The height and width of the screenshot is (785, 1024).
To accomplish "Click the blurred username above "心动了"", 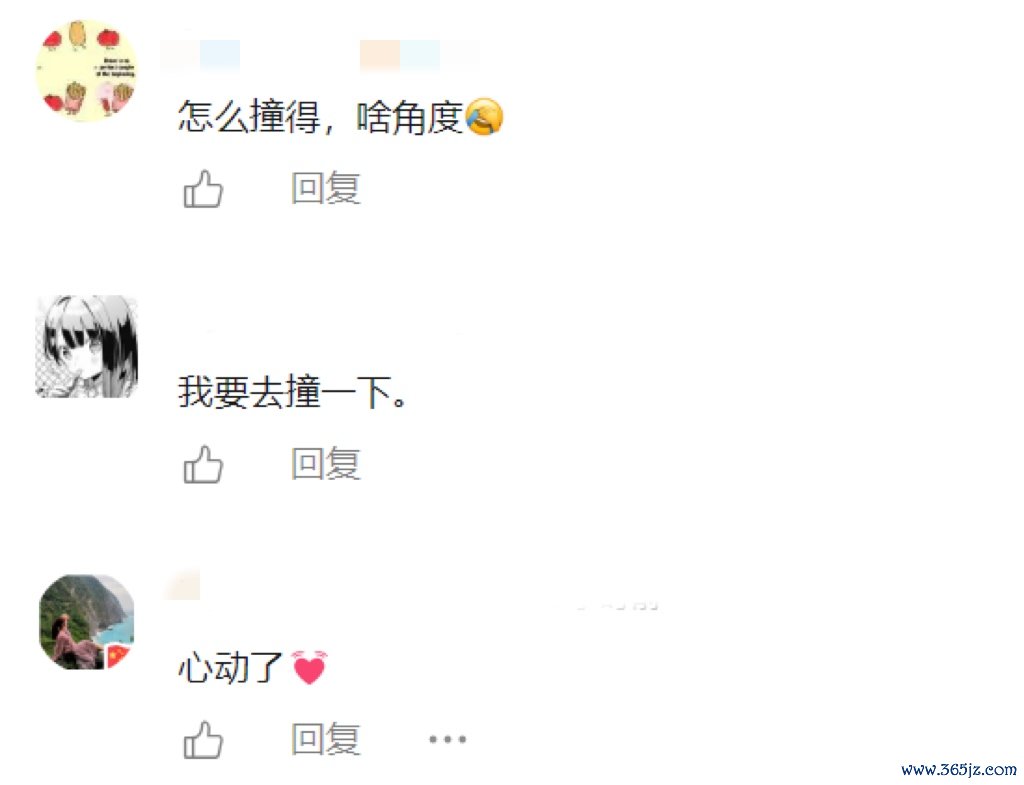I will [x=182, y=585].
